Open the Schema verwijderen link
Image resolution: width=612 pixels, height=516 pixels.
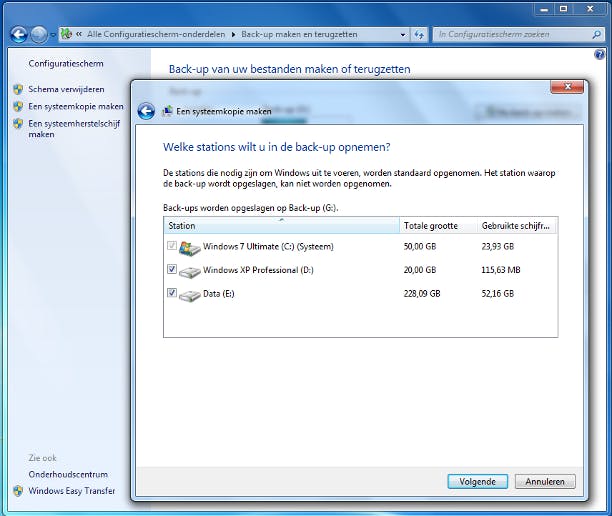[x=66, y=89]
